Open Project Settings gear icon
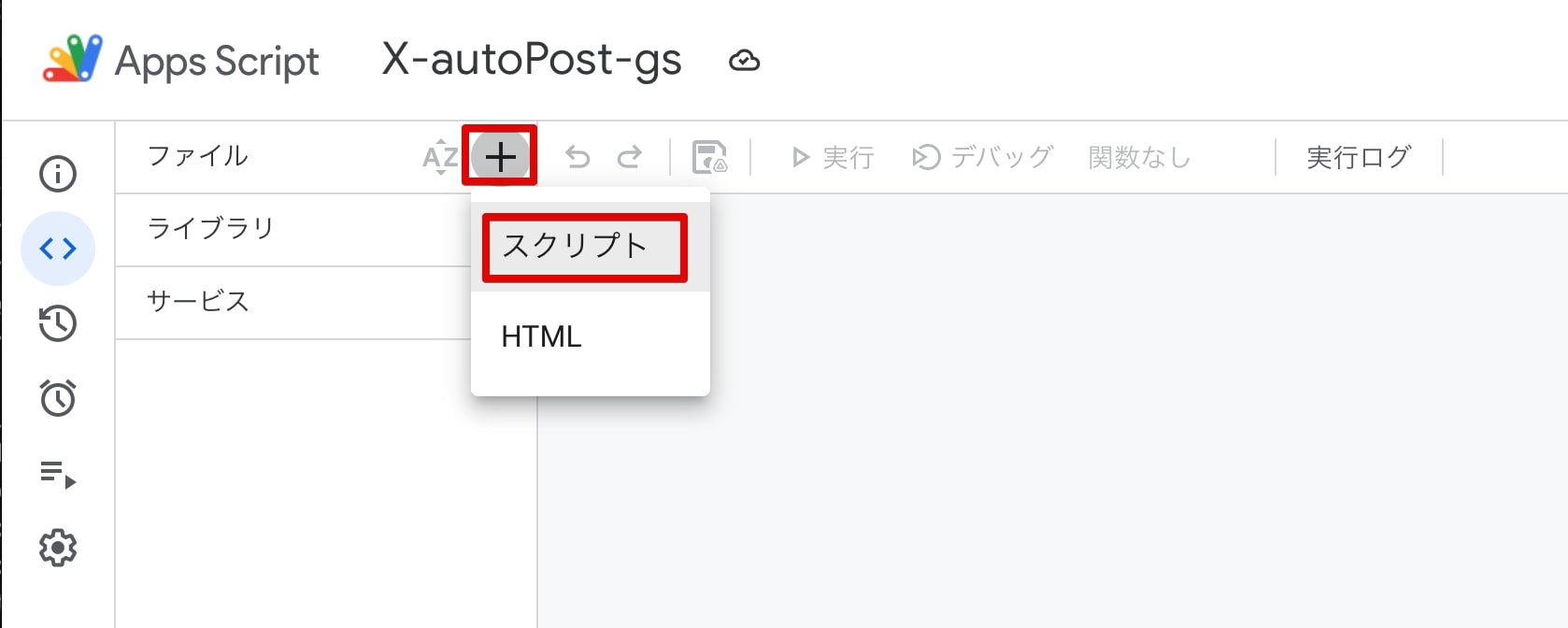1568x628 pixels. pos(58,549)
